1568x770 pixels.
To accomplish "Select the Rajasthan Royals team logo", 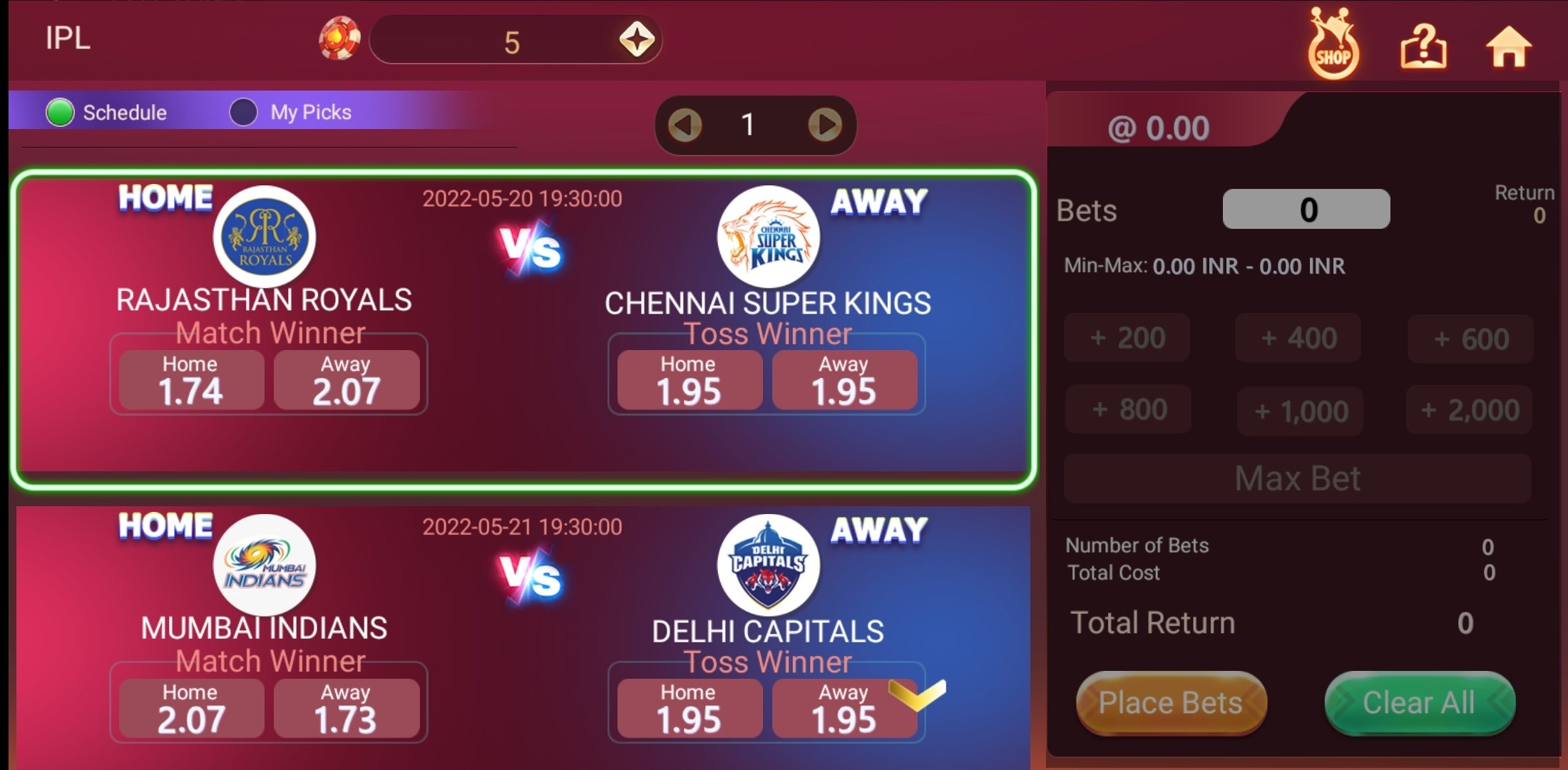I will (265, 237).
